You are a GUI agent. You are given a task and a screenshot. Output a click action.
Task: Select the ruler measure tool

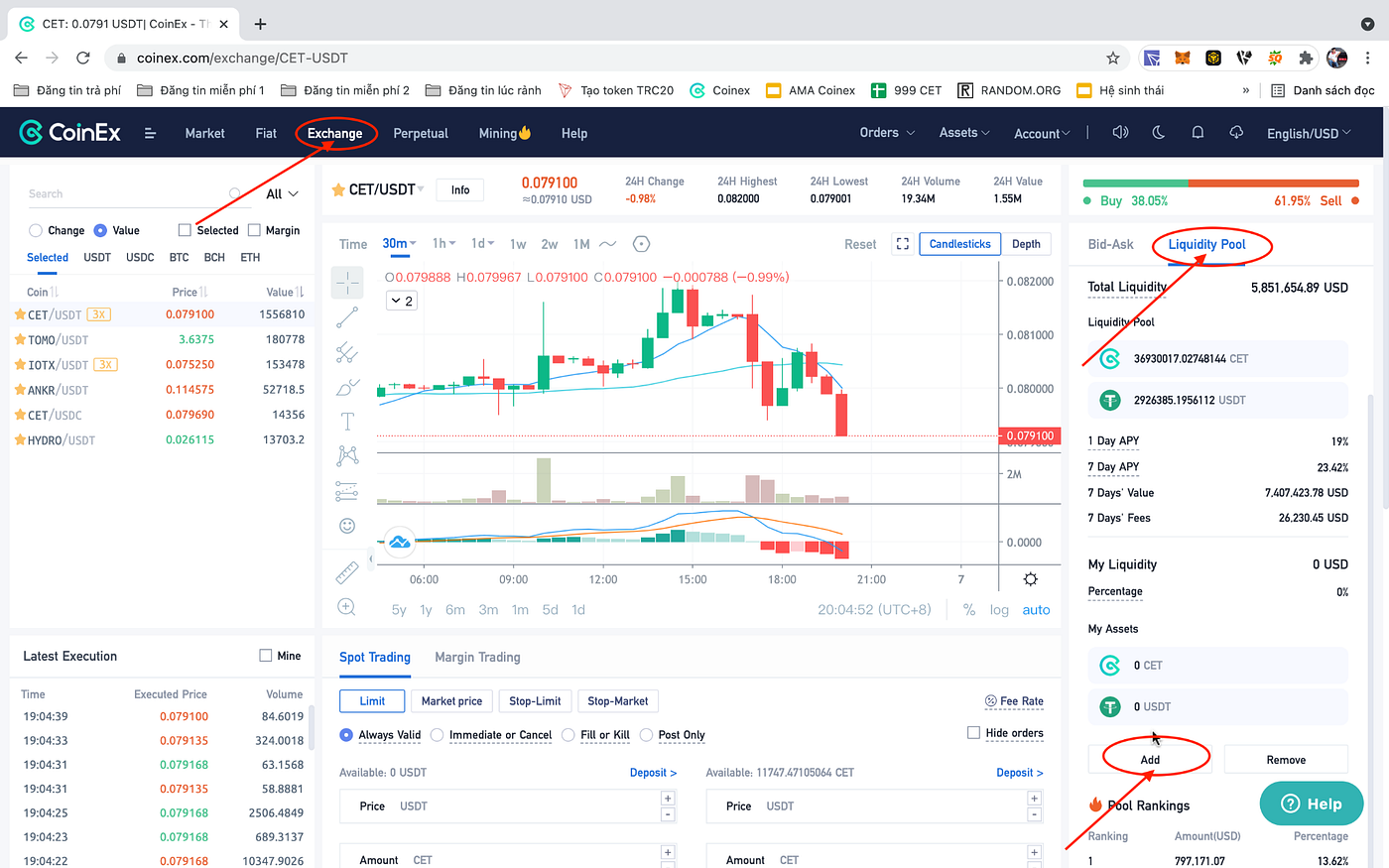347,572
